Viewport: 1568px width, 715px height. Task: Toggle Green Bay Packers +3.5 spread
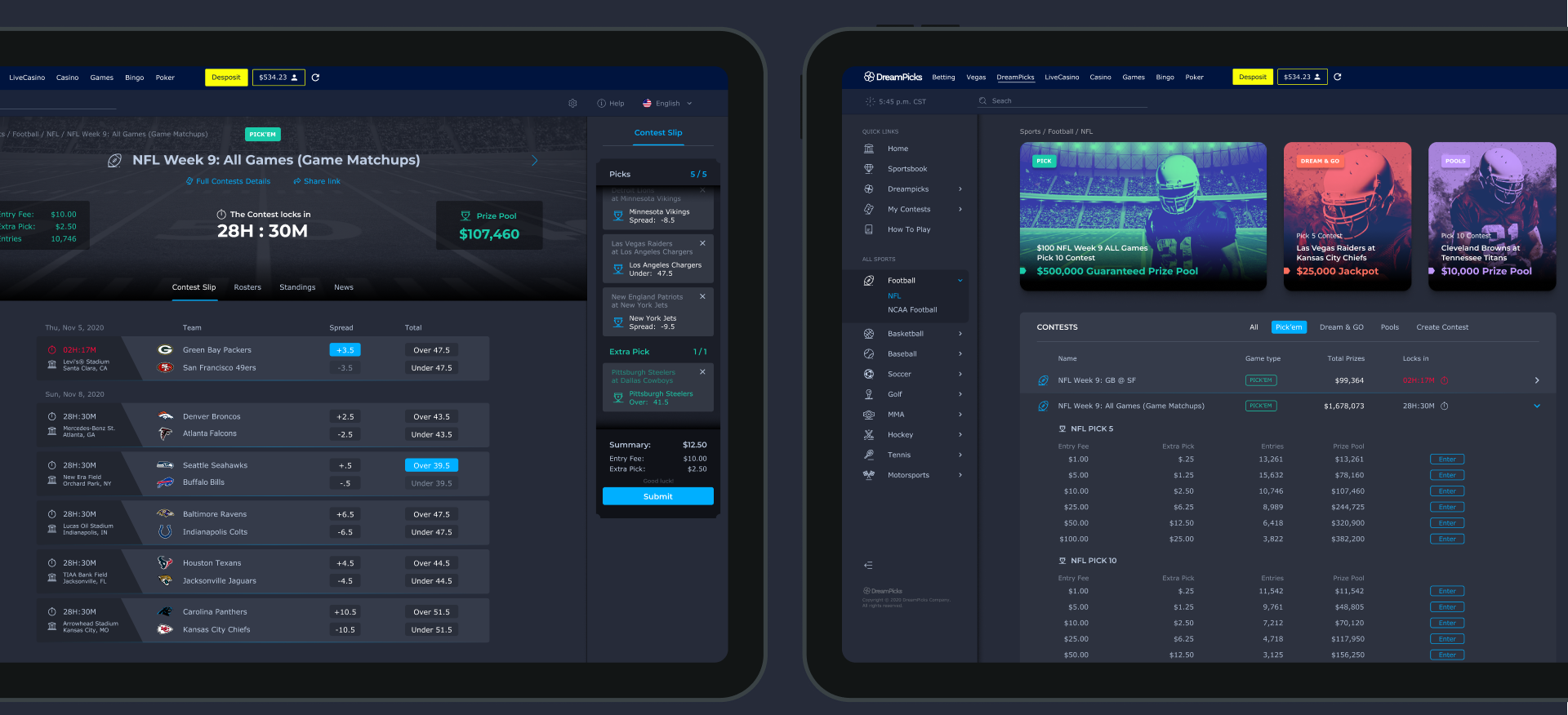(345, 350)
